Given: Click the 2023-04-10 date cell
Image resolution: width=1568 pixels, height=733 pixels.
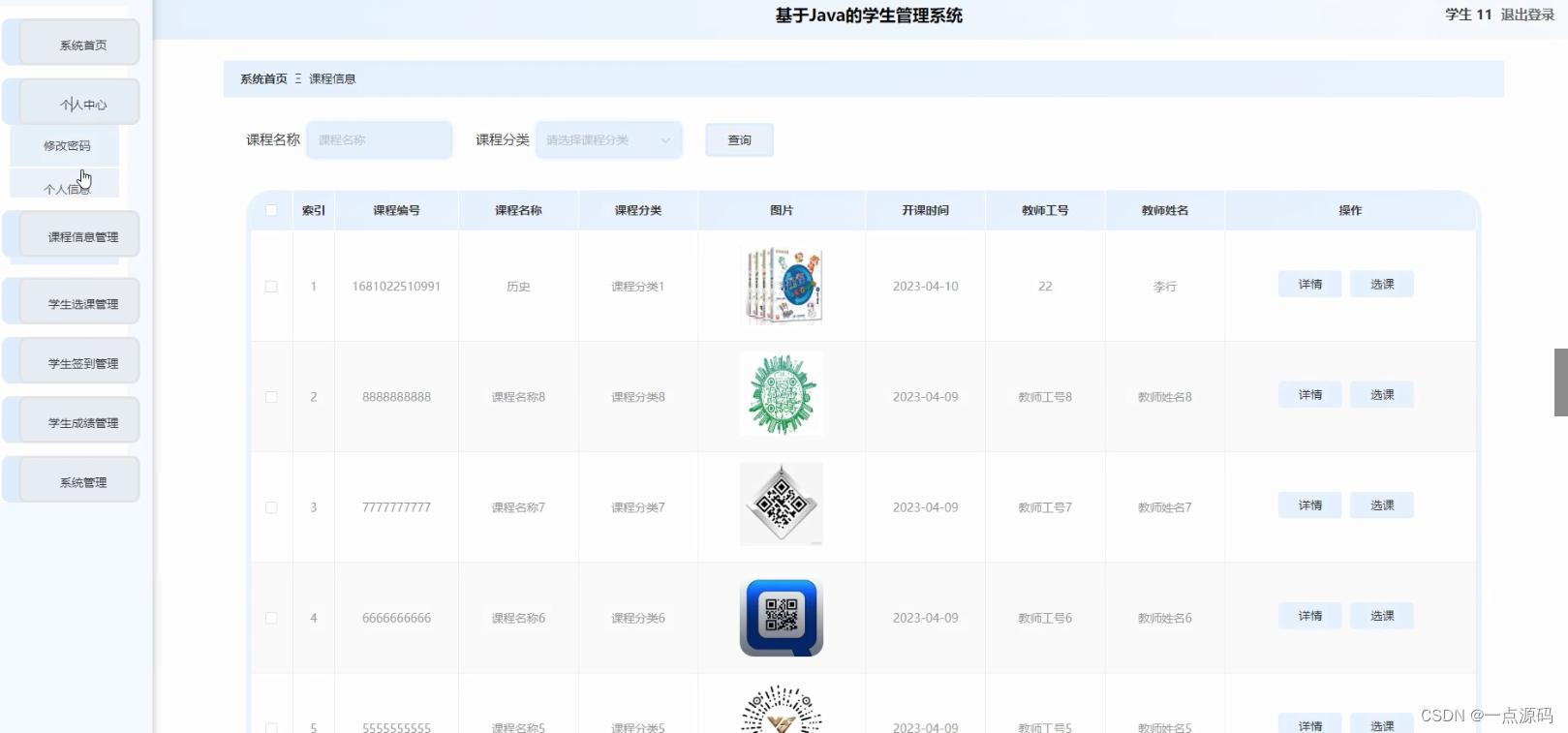Looking at the screenshot, I should click(925, 287).
